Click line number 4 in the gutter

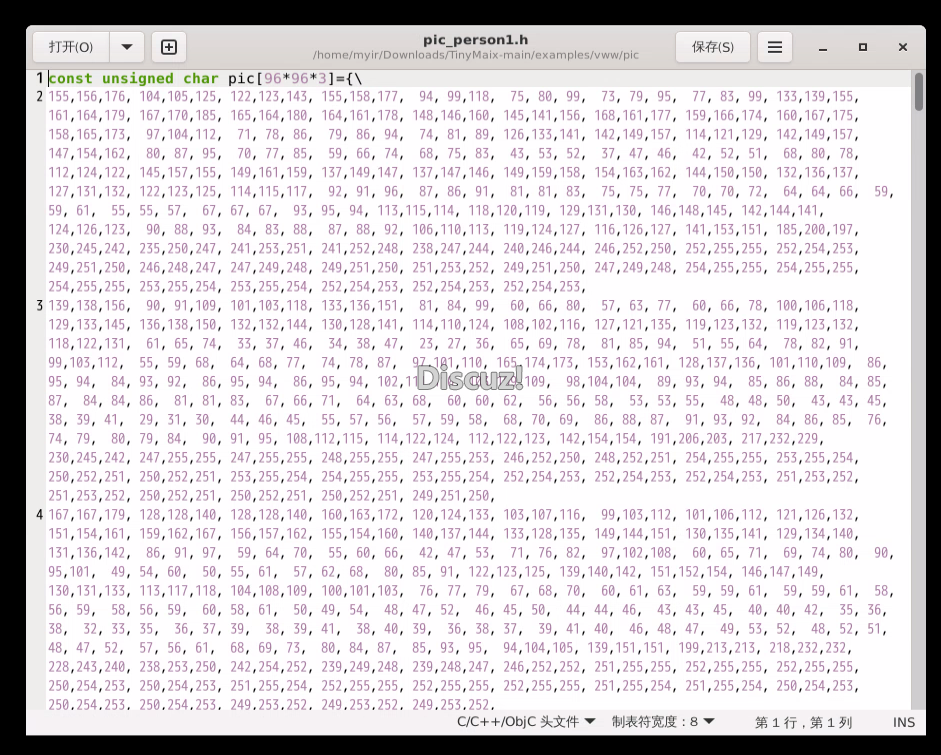[38, 514]
